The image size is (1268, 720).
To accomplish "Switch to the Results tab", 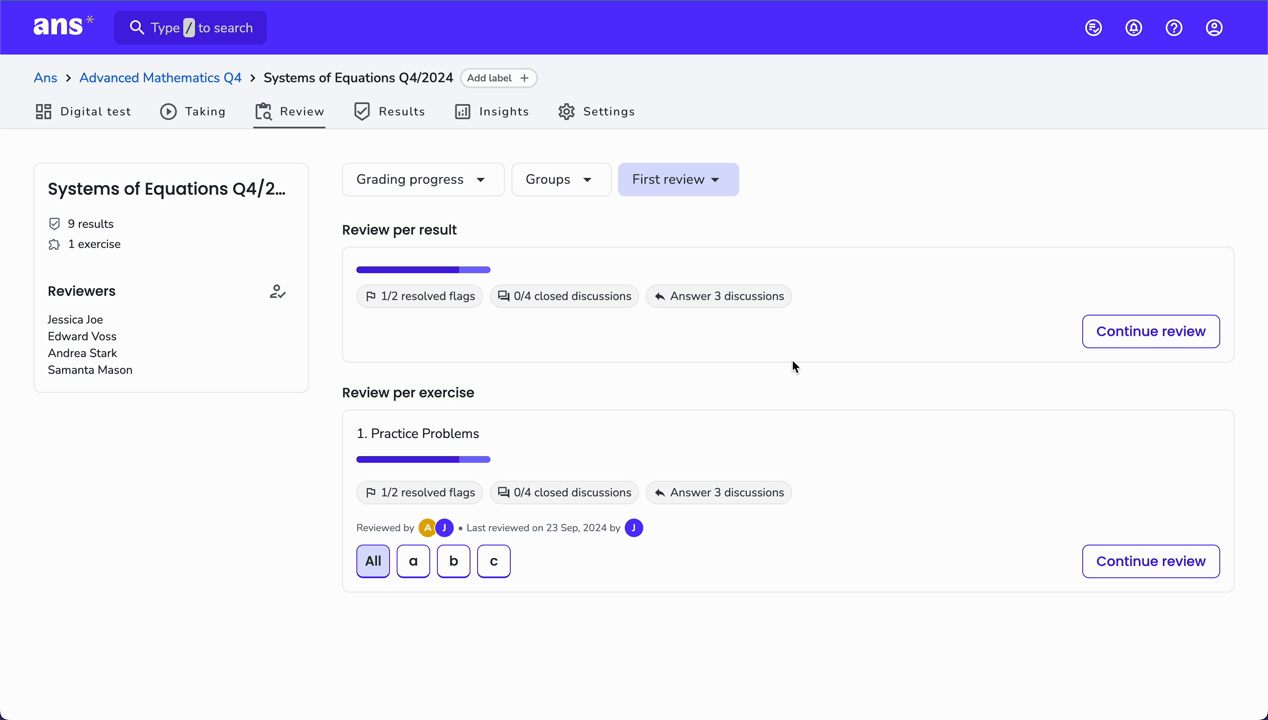I will pos(390,112).
